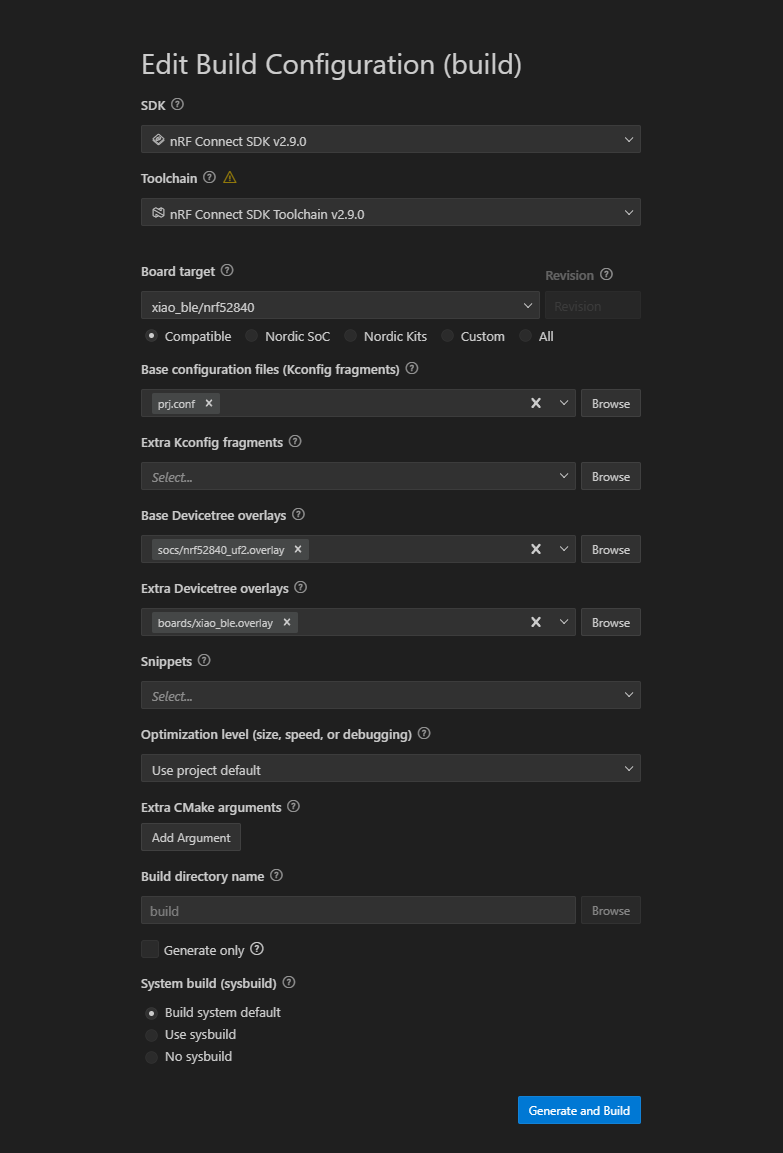This screenshot has height=1153, width=783.
Task: Click the Generate and Build button
Action: pos(579,1110)
